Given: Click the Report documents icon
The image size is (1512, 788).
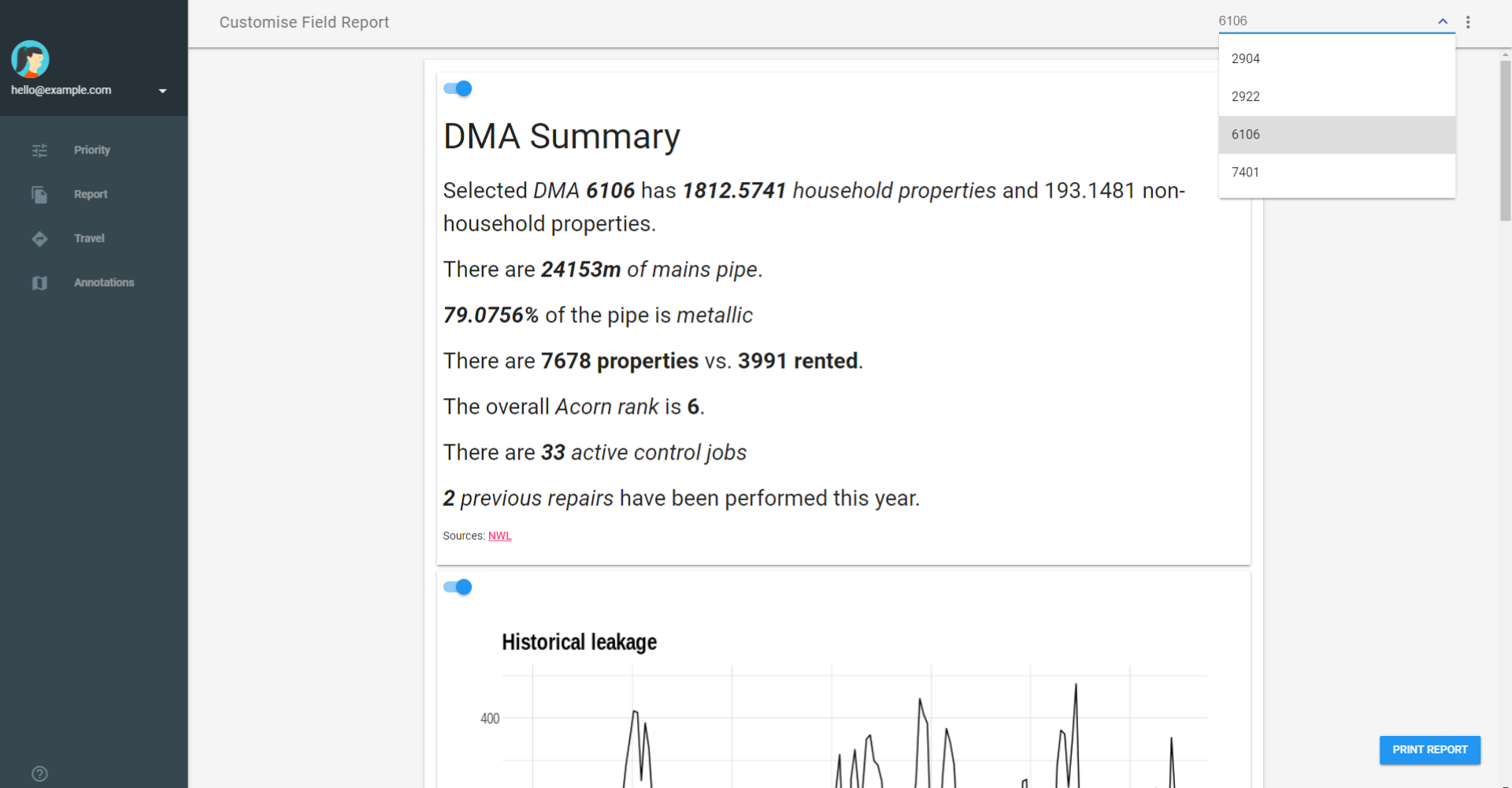Looking at the screenshot, I should [x=39, y=195].
